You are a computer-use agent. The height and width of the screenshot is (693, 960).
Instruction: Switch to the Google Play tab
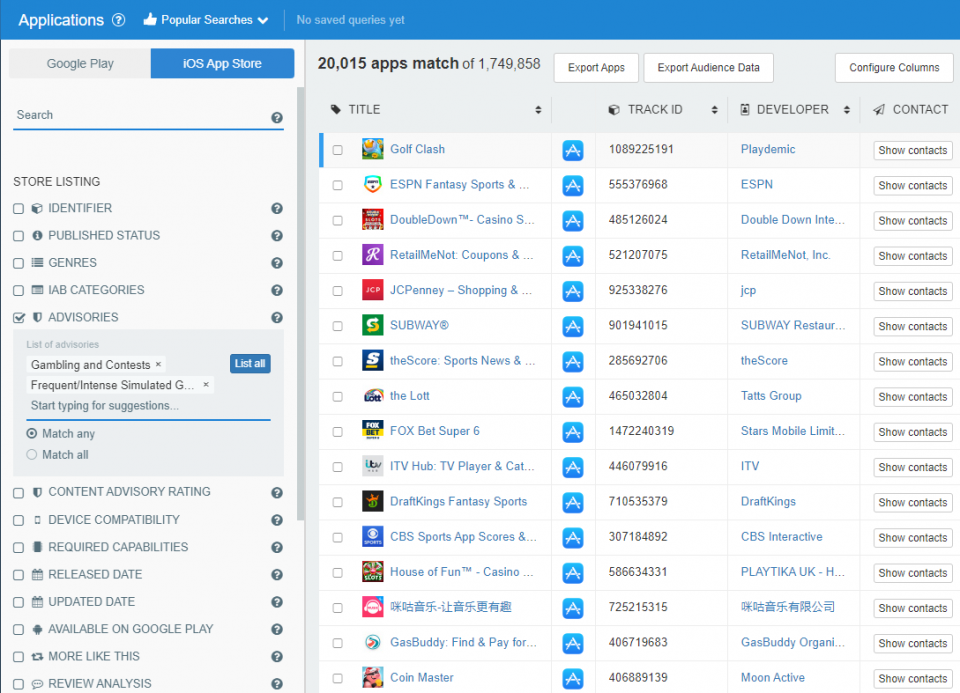point(80,64)
